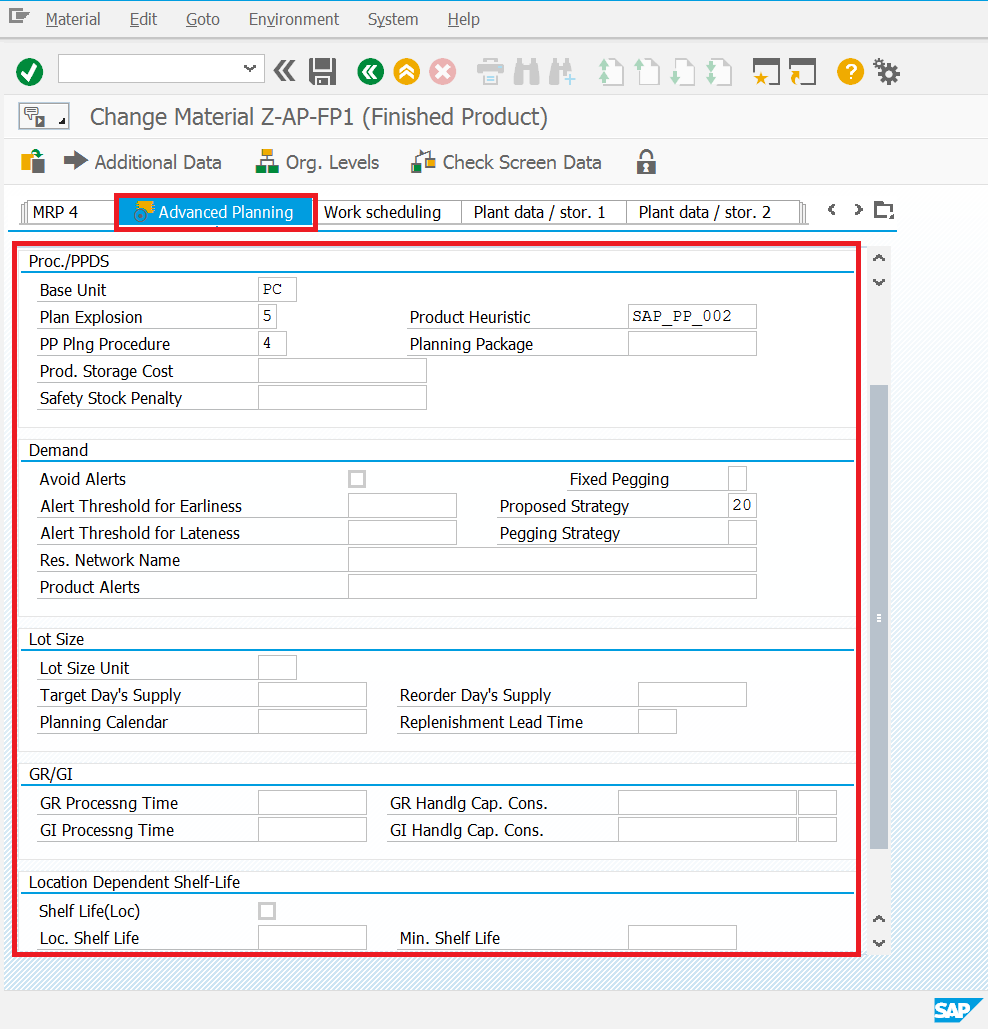Screen dimensions: 988x1029
Task: Open the command field dropdown arrow
Action: (x=249, y=68)
